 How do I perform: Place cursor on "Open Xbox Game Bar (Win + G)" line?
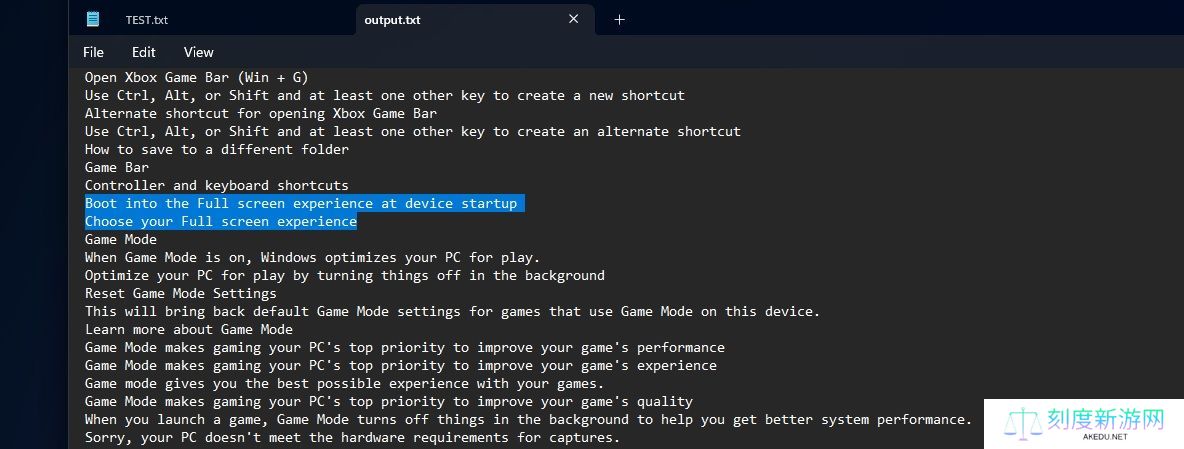click(196, 77)
